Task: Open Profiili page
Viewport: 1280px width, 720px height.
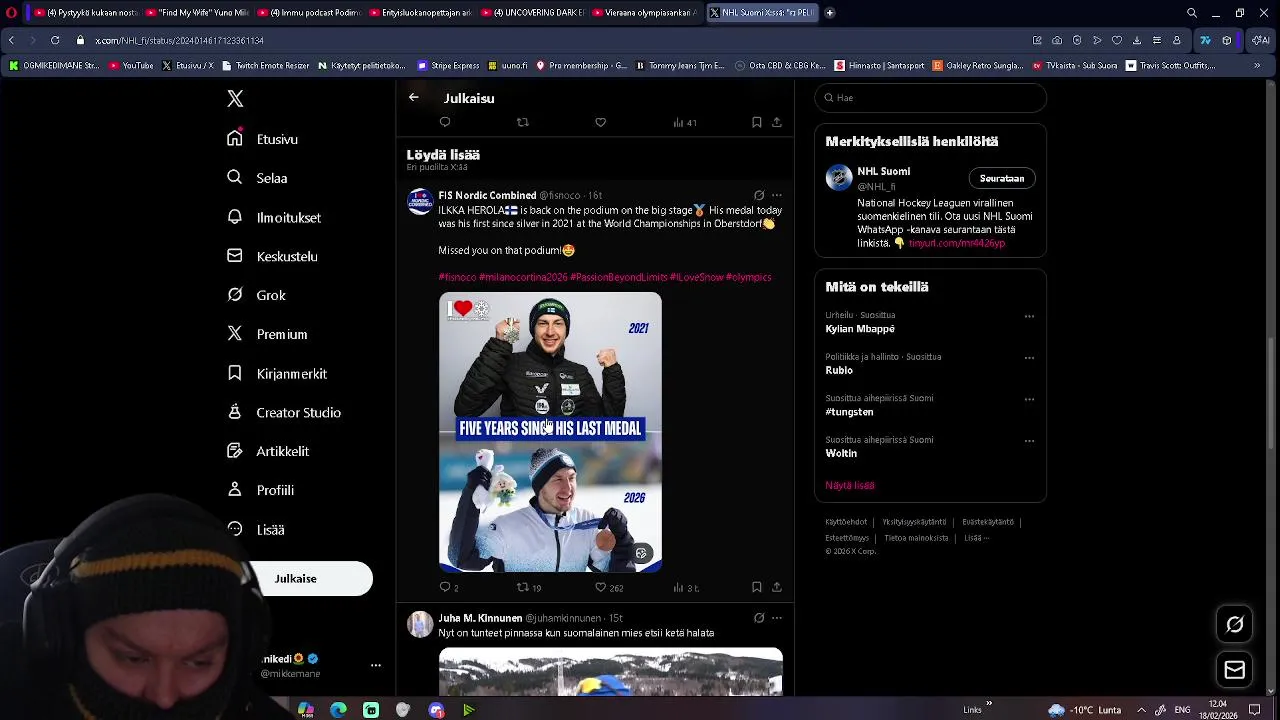Action: coord(260,490)
